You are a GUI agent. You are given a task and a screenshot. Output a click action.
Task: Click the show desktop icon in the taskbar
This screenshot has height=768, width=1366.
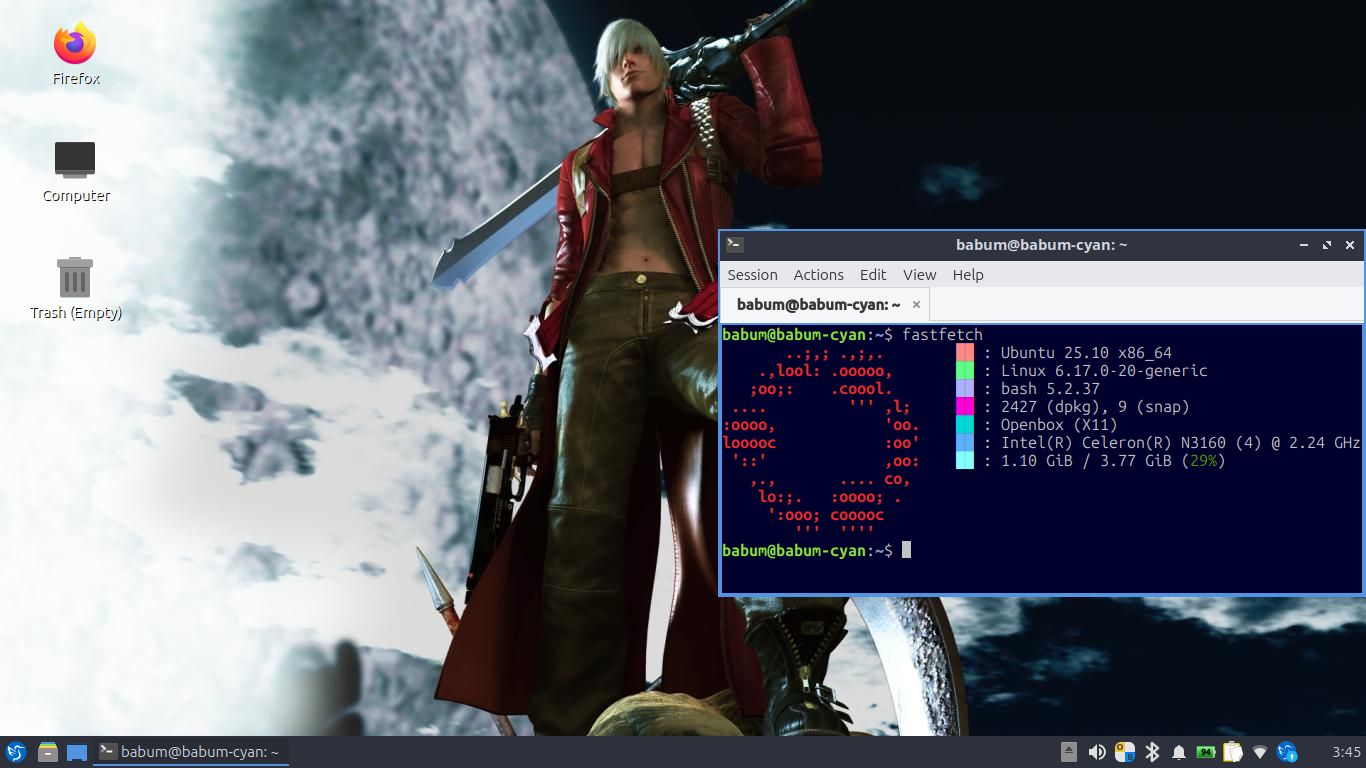(x=77, y=752)
